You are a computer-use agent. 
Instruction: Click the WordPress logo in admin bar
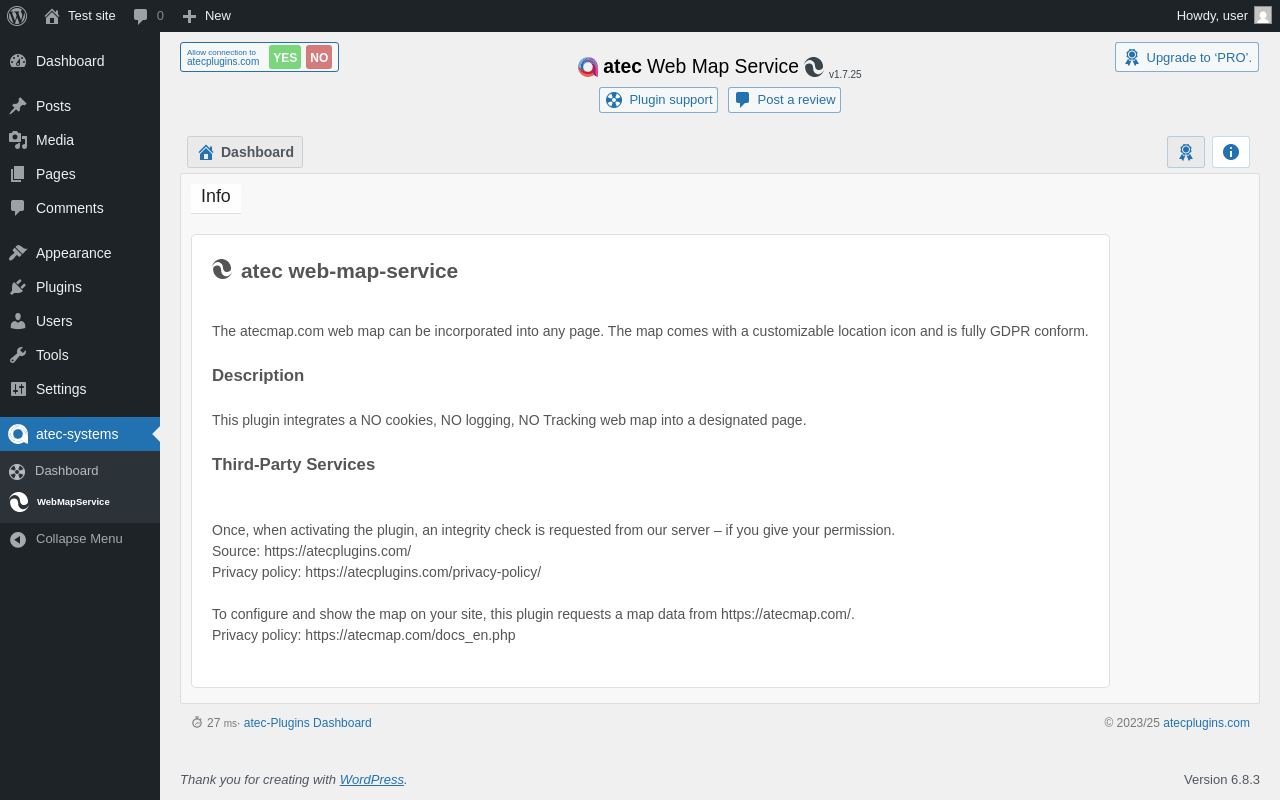coord(17,16)
